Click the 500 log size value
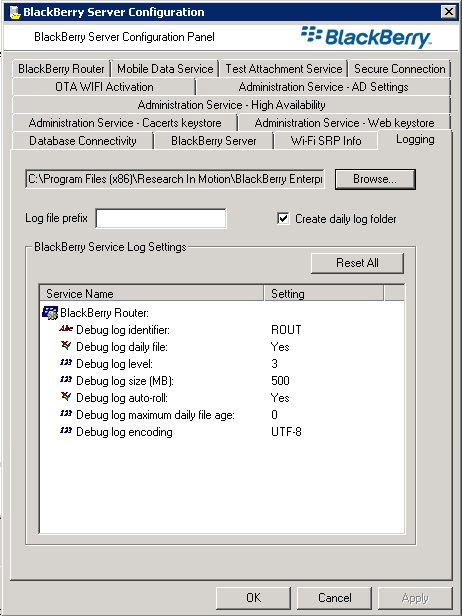 (x=280, y=380)
